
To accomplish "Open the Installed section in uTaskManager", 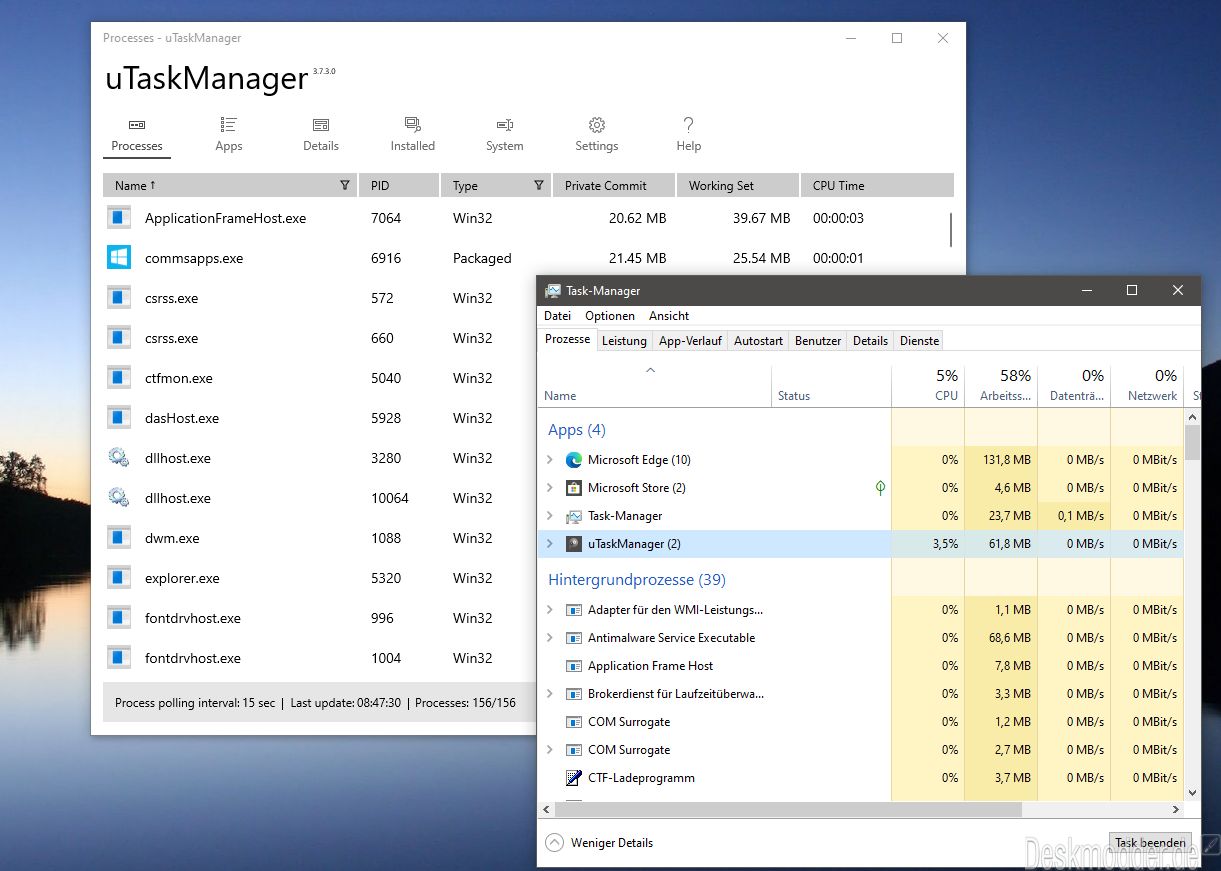I will [413, 135].
